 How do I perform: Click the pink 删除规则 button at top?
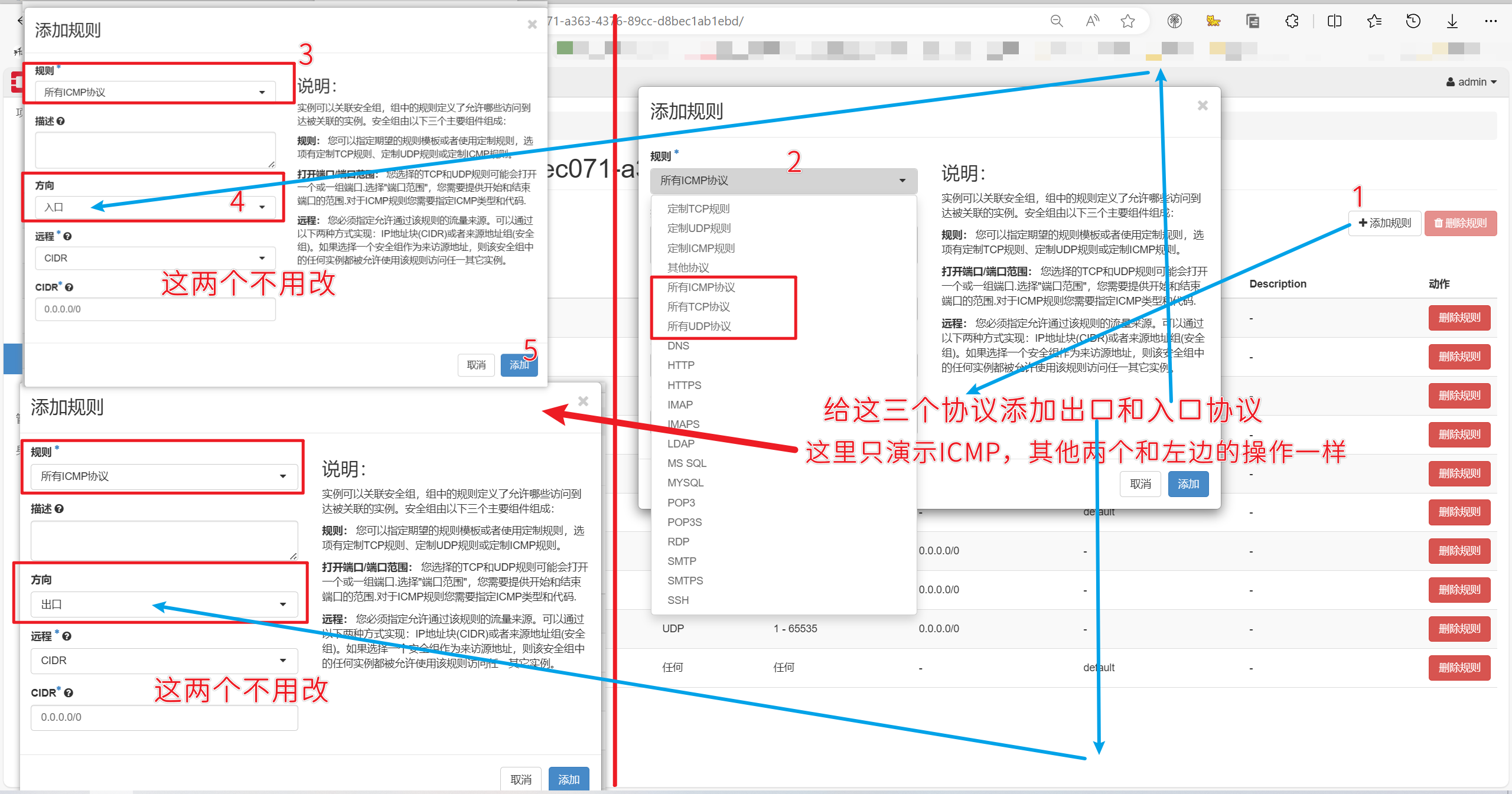[x=1460, y=223]
